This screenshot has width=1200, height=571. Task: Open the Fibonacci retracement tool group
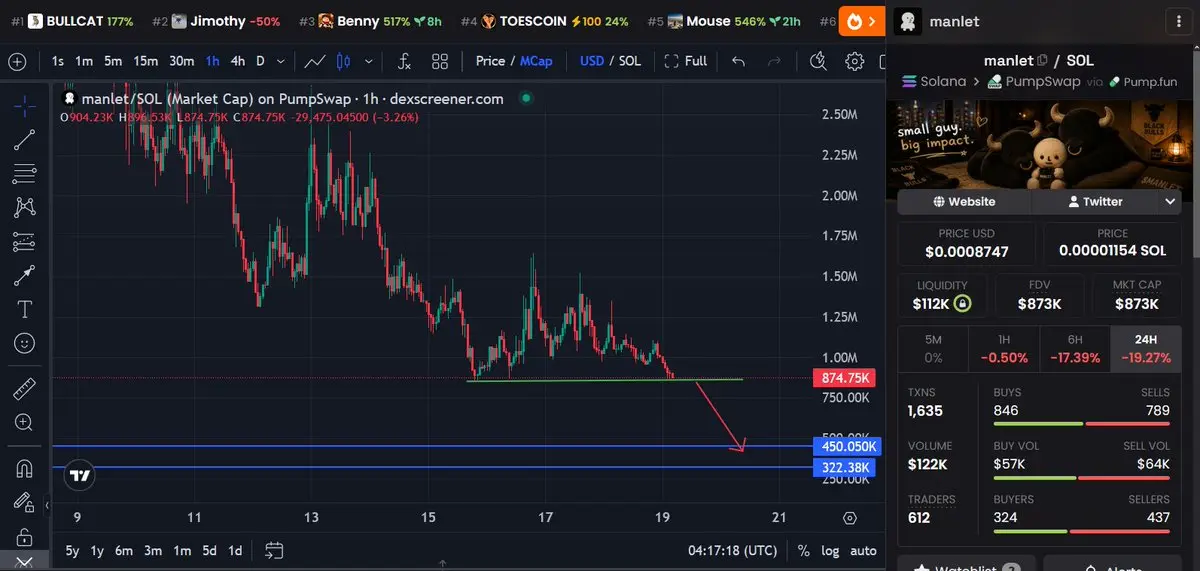[x=25, y=174]
